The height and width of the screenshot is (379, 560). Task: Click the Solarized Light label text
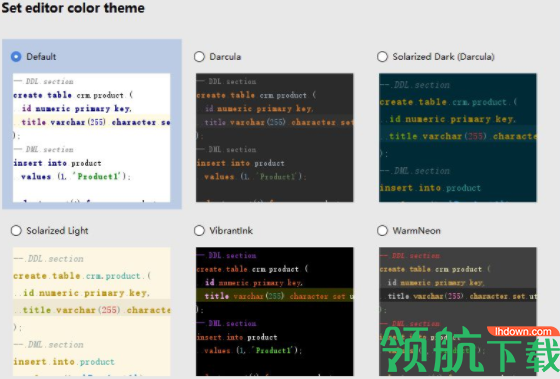pyautogui.click(x=57, y=231)
